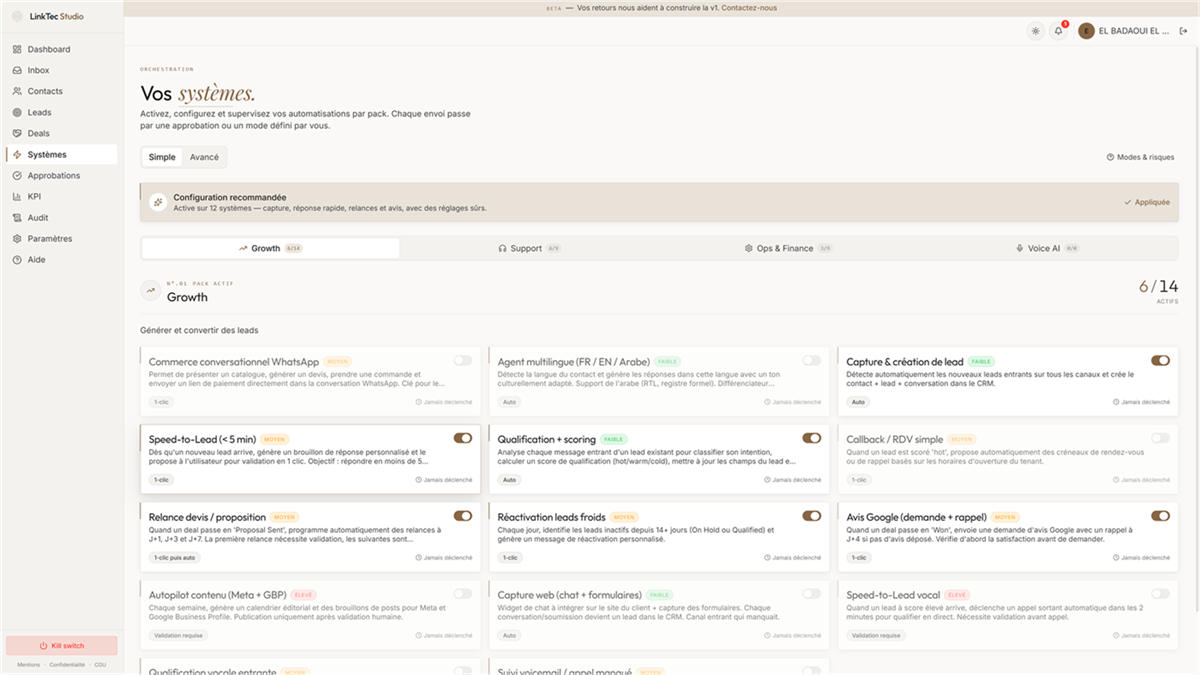Open the Mentions footer link
The image size is (1200, 675).
tap(28, 665)
